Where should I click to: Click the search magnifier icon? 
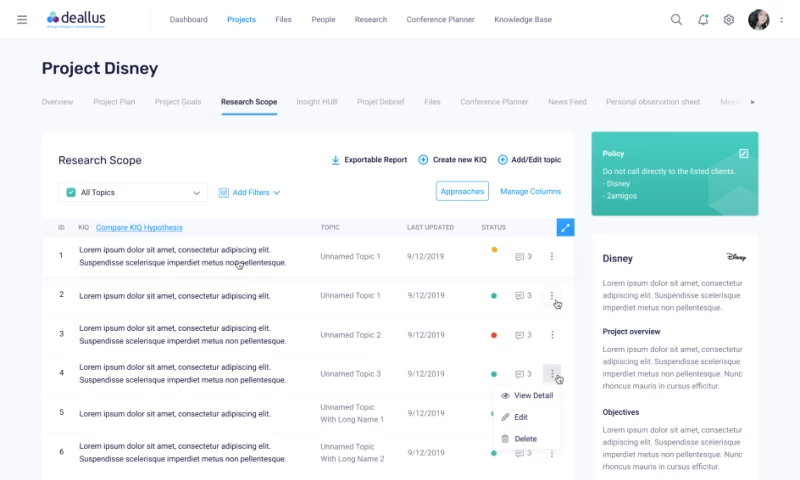click(676, 19)
